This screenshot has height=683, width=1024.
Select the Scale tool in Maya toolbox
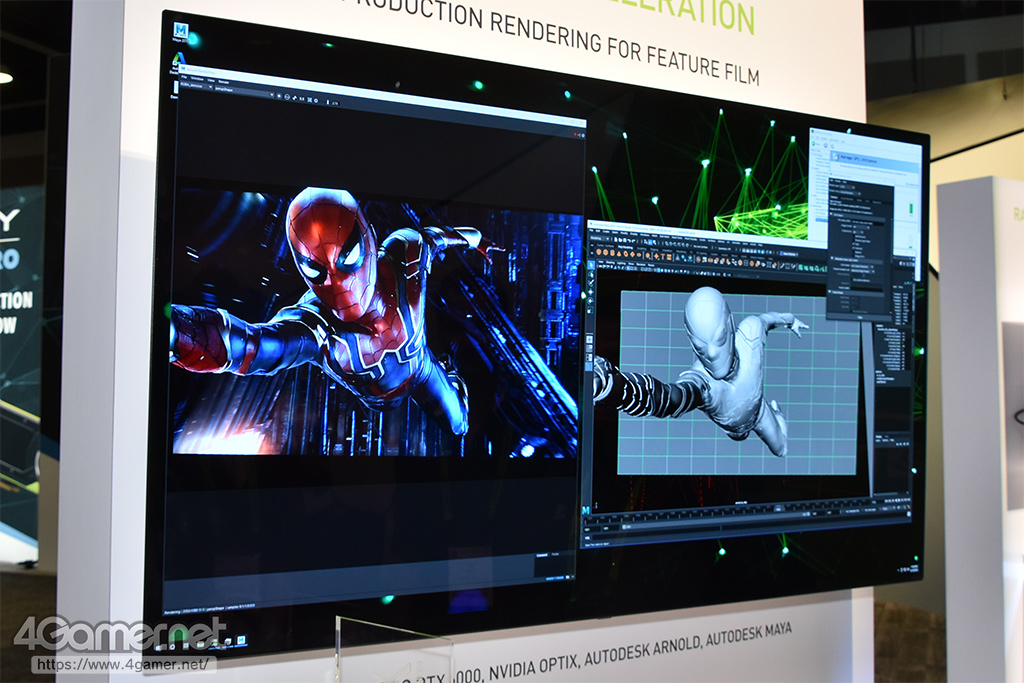590,311
